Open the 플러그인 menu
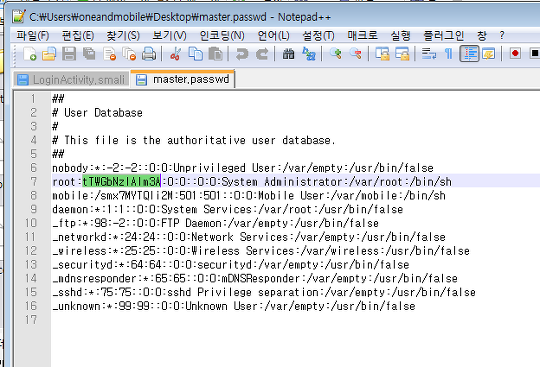Image resolution: width=540 pixels, height=367 pixels. coord(444,35)
